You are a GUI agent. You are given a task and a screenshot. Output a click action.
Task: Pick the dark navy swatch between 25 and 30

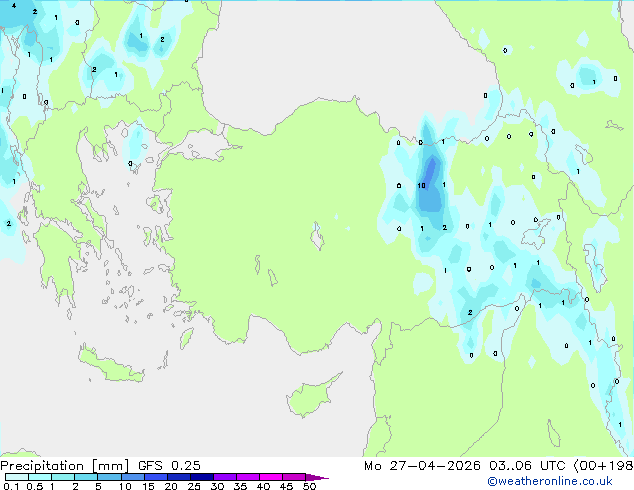(x=202, y=477)
